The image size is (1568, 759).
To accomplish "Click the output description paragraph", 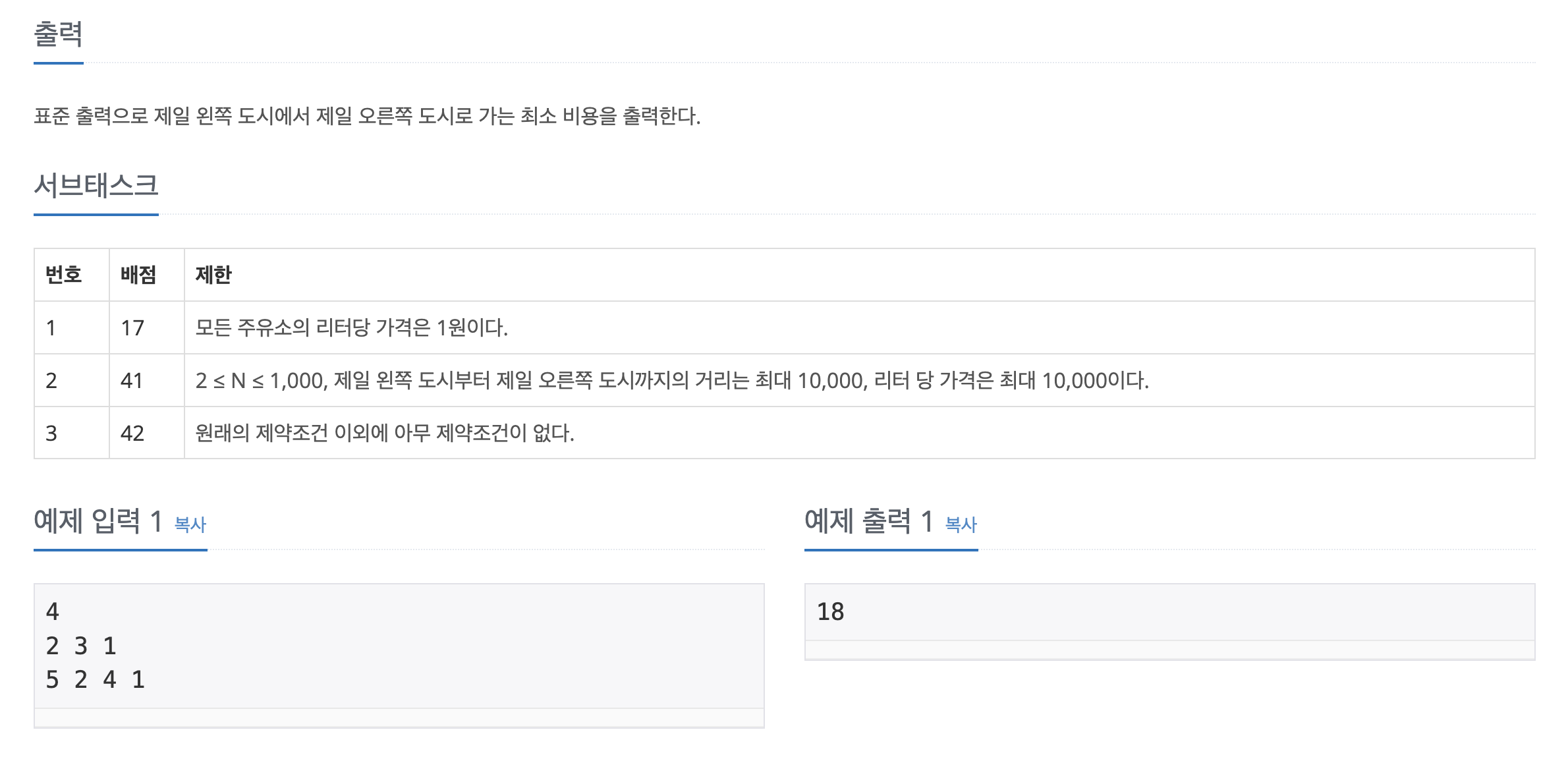I will [367, 116].
